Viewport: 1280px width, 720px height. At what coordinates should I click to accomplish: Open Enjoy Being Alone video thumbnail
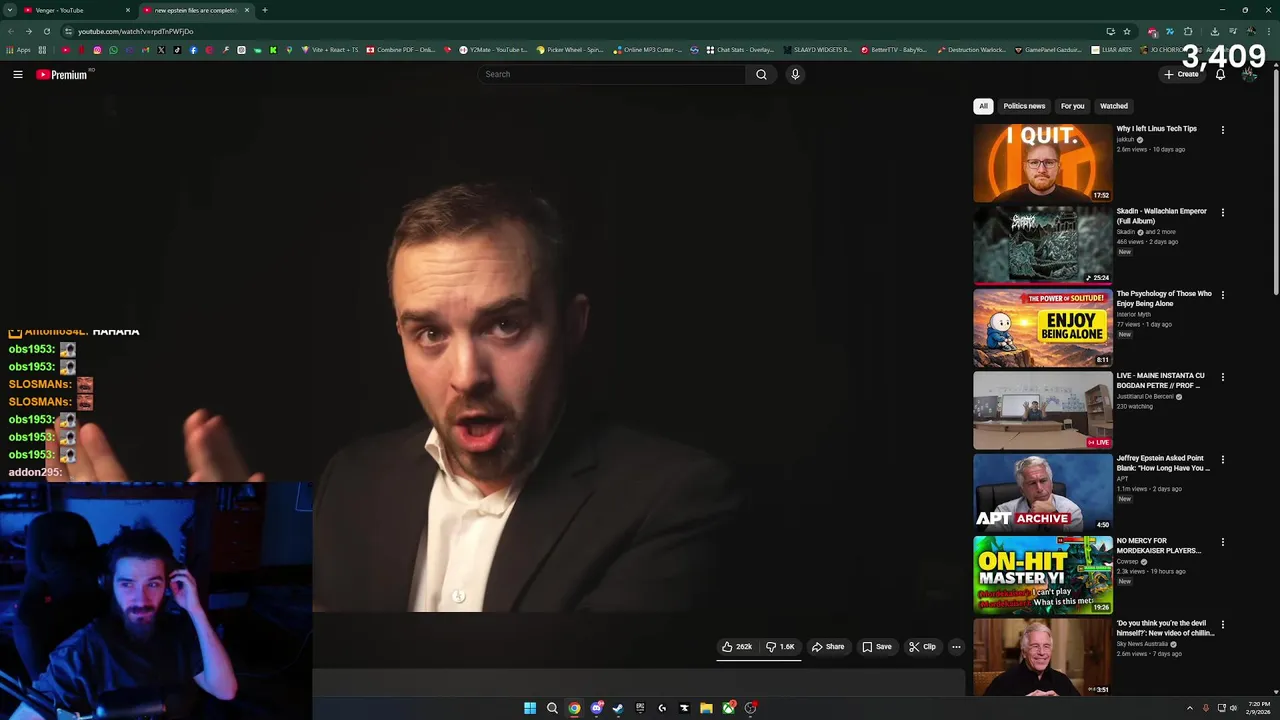click(x=1043, y=328)
